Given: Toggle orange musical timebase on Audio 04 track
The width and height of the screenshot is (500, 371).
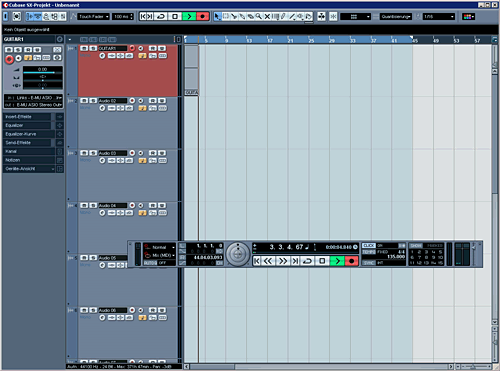Looking at the screenshot, I should (143, 213).
